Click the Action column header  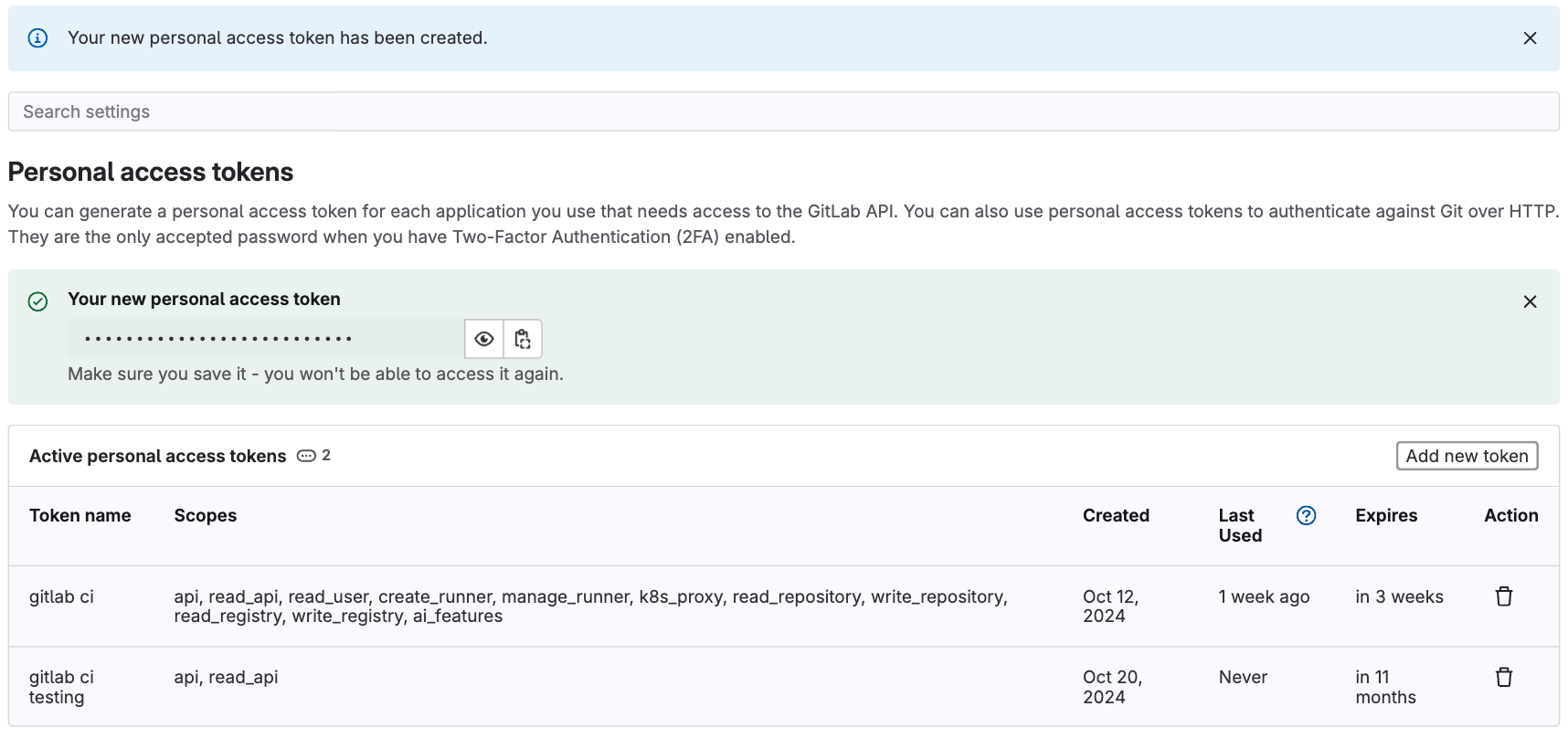[1510, 516]
